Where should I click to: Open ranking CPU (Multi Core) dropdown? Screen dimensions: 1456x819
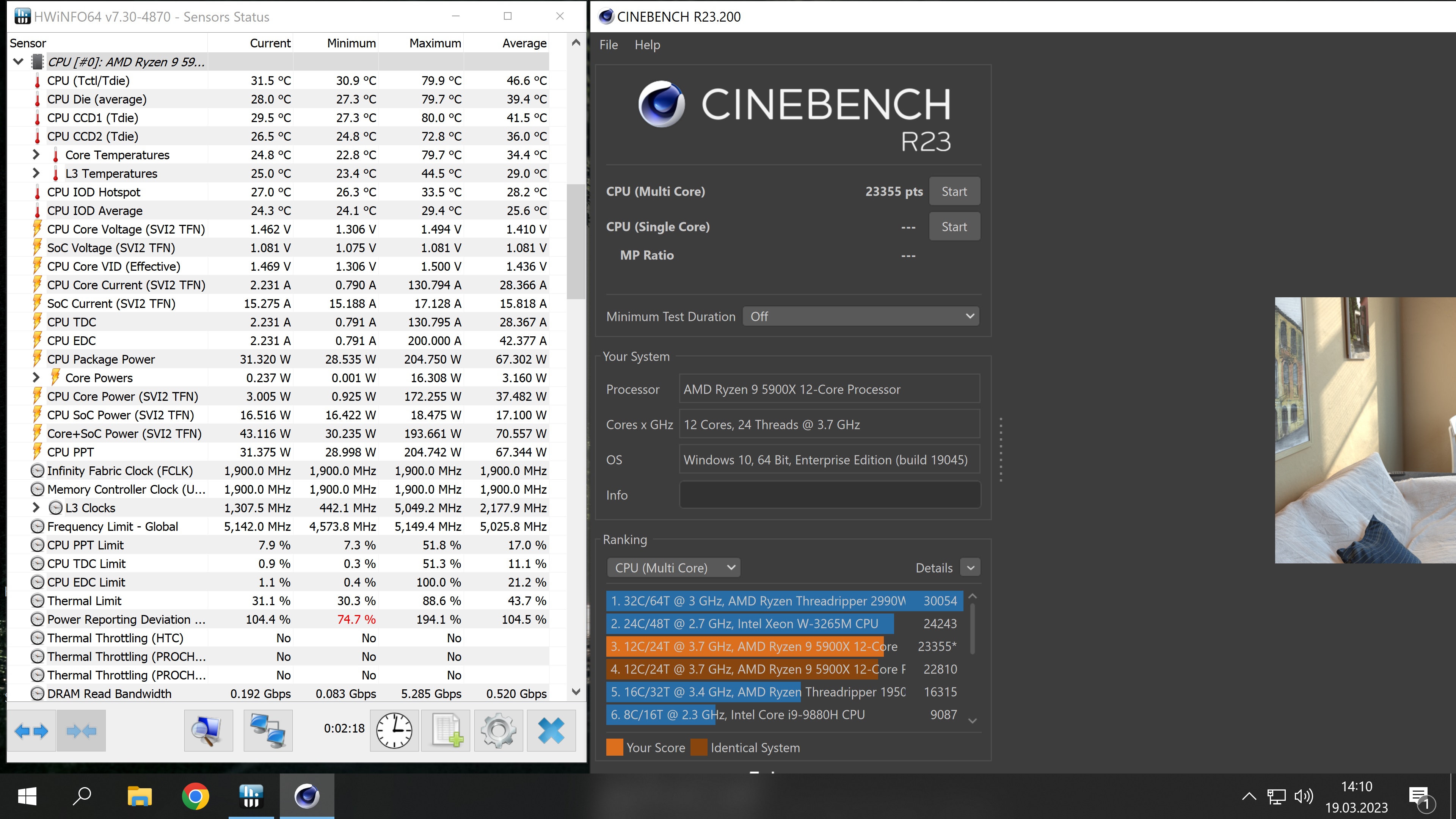point(673,568)
